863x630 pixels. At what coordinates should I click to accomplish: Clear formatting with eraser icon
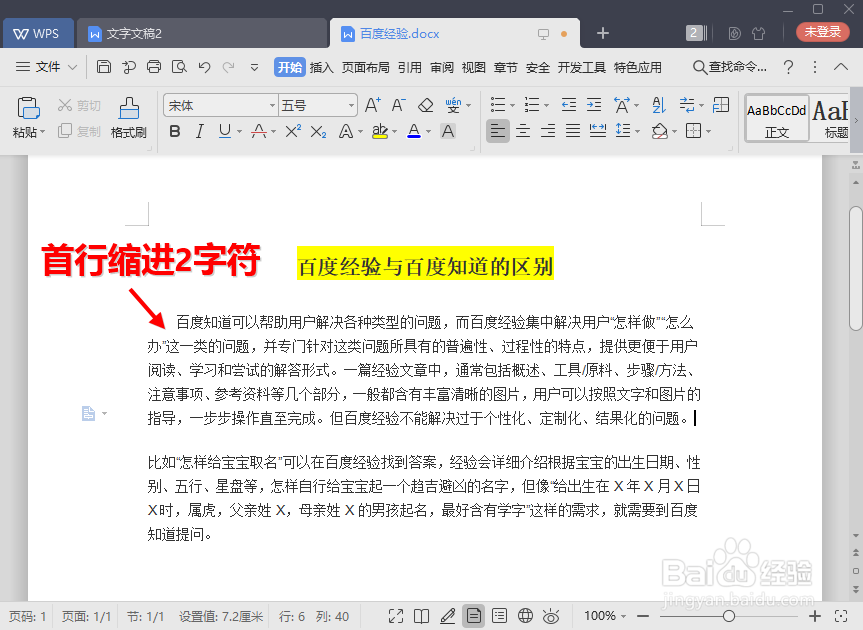[x=425, y=105]
